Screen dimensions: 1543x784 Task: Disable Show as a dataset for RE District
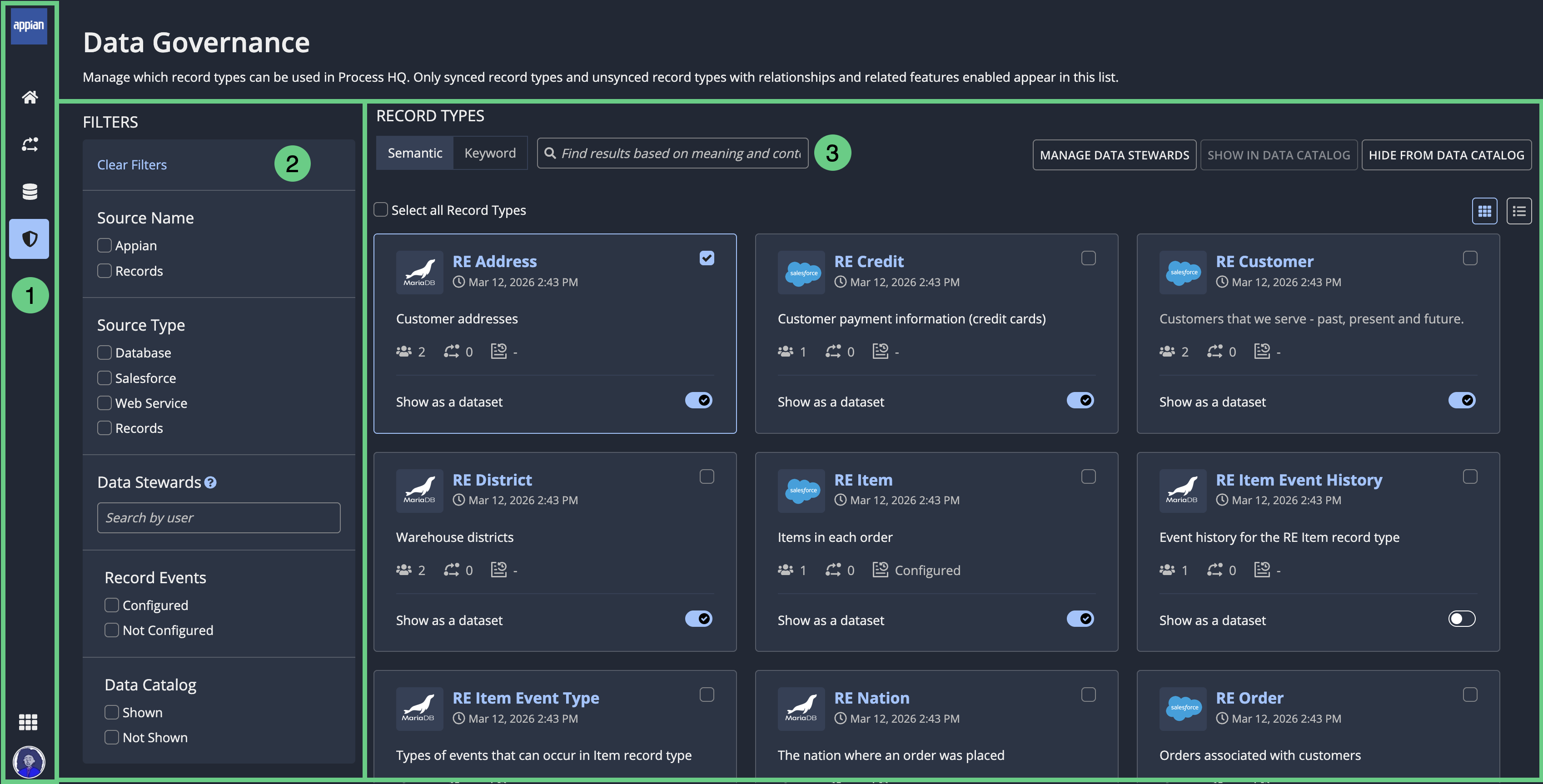[698, 619]
